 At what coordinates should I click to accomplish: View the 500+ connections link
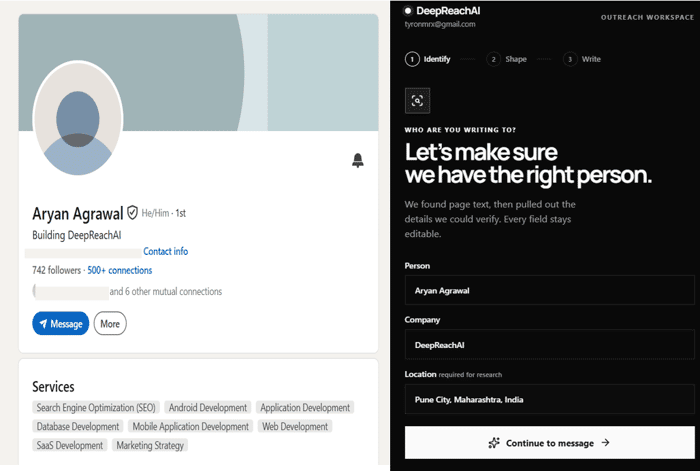click(x=120, y=270)
